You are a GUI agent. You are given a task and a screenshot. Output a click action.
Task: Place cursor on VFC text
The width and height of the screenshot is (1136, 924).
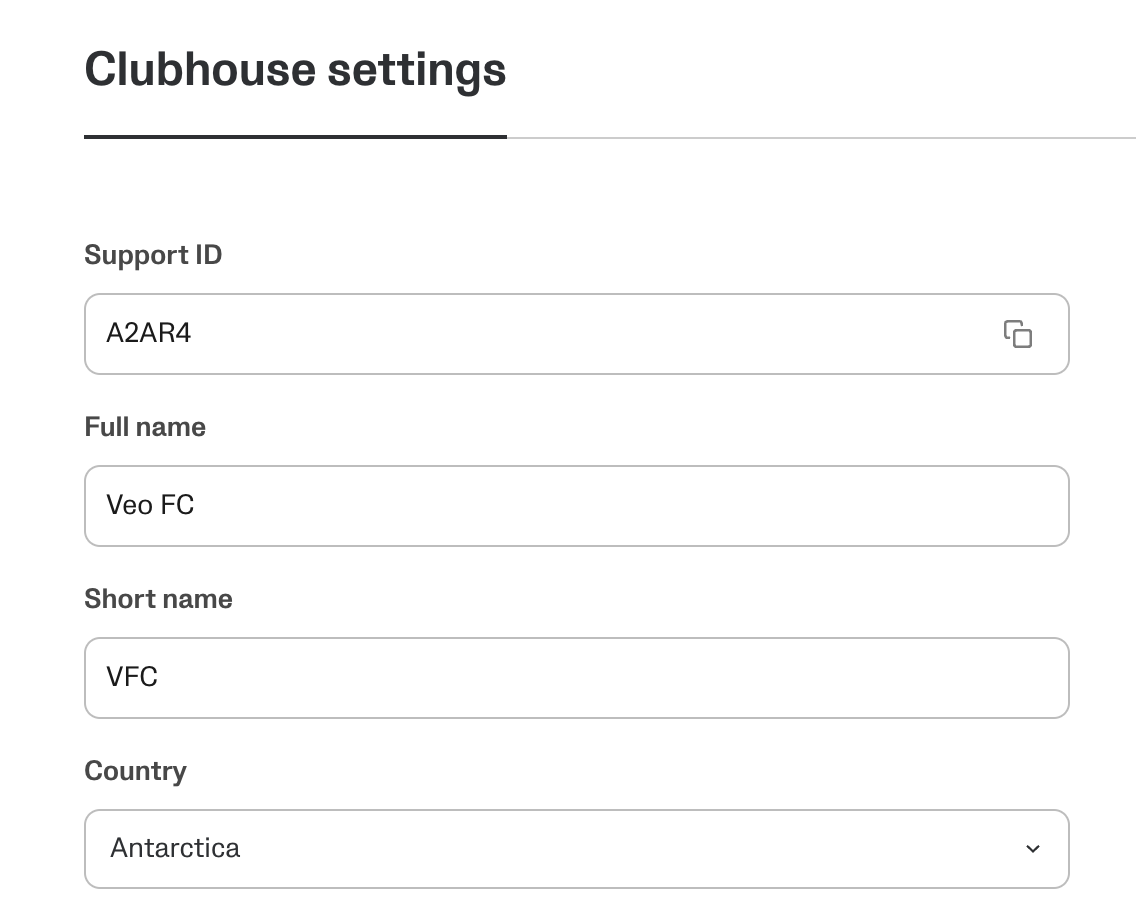click(x=132, y=677)
